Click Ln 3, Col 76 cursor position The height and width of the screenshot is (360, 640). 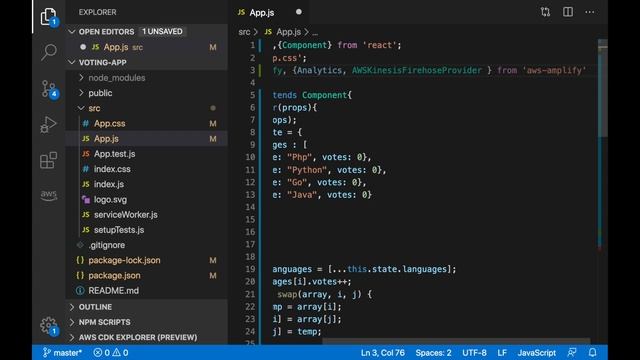(382, 353)
